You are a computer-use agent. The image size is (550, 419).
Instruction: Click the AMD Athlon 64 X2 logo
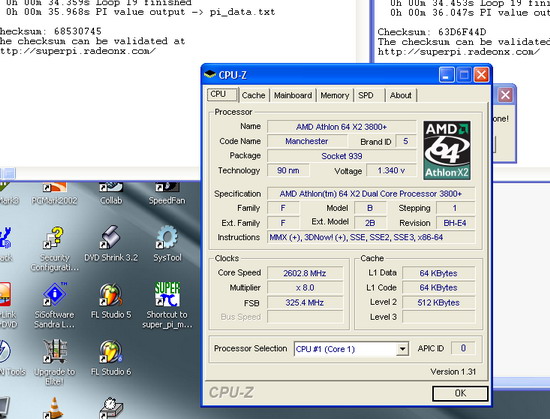pyautogui.click(x=447, y=150)
